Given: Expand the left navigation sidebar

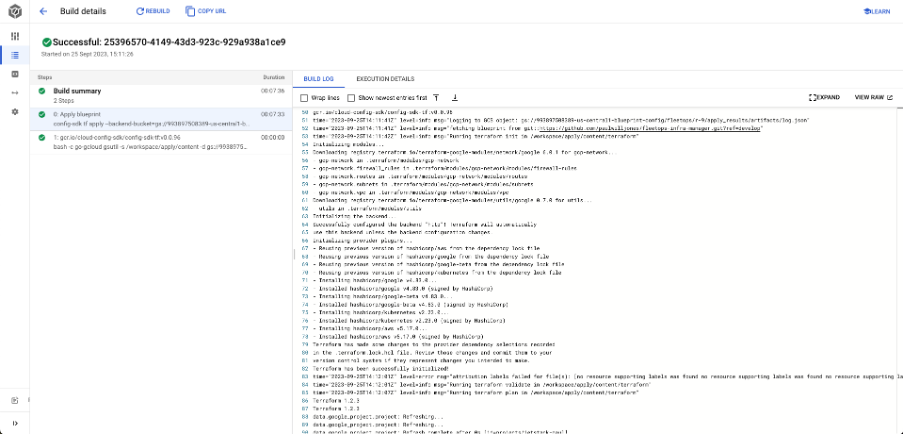Looking at the screenshot, I should pos(15,423).
